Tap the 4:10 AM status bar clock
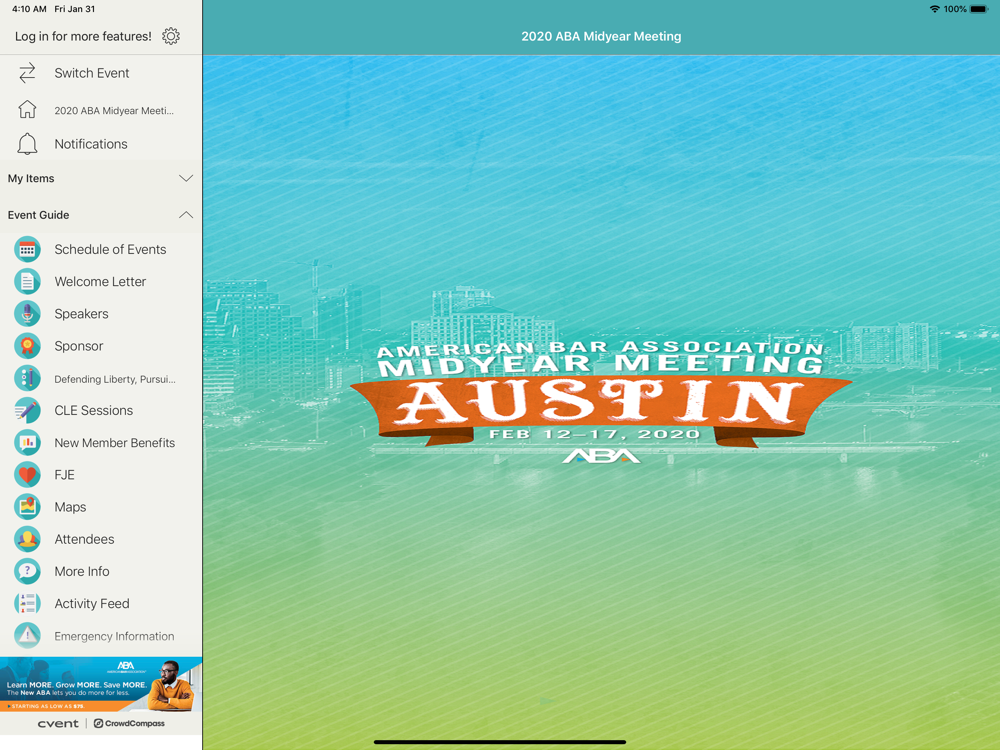 click(29, 9)
